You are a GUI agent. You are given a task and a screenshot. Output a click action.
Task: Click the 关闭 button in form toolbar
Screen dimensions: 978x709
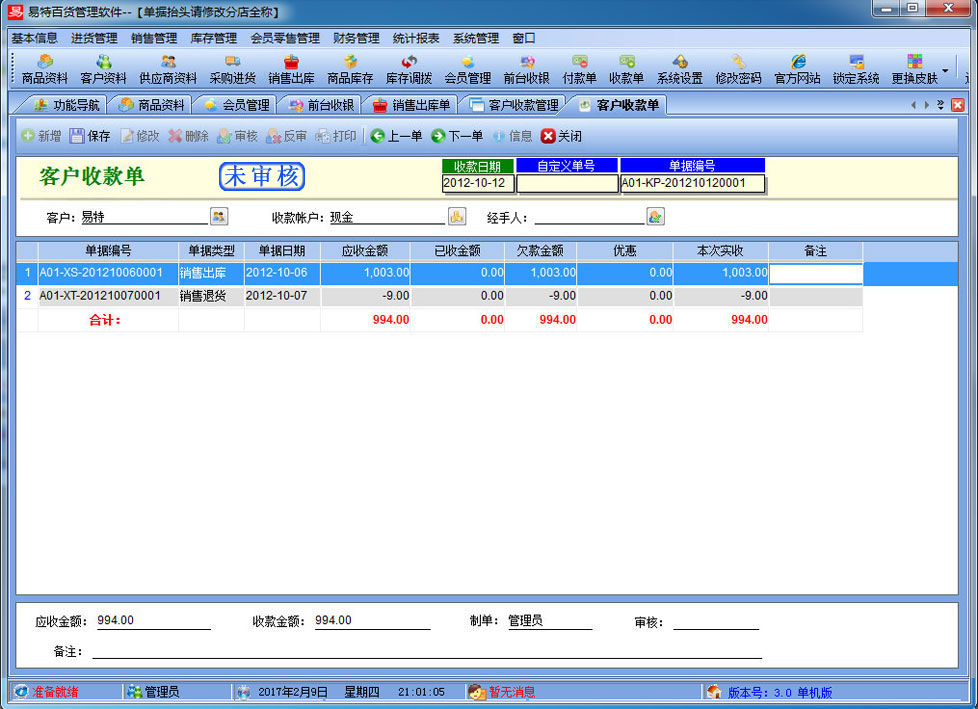click(561, 136)
